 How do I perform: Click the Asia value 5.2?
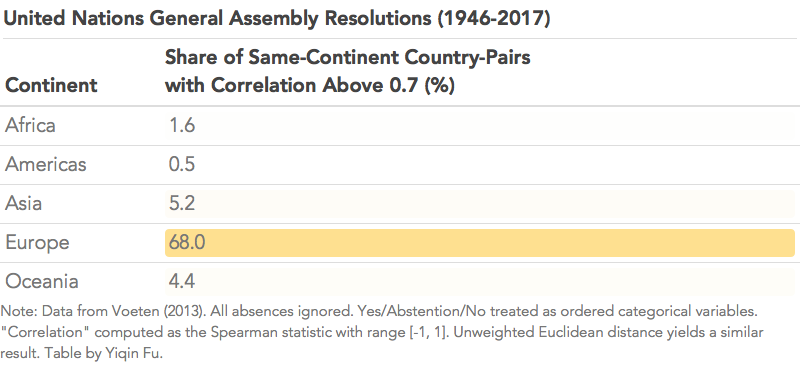[182, 204]
